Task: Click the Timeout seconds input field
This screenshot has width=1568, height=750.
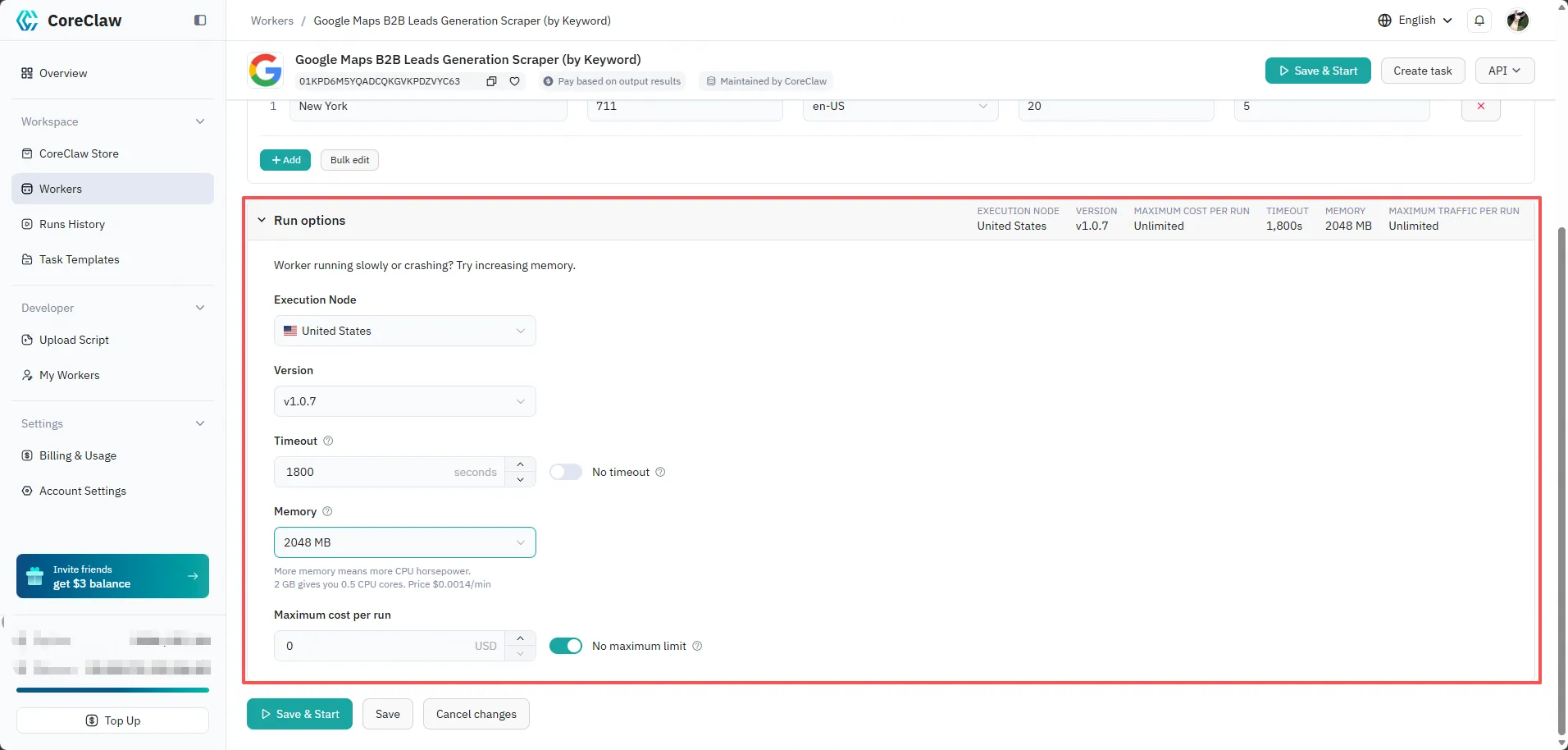Action: pyautogui.click(x=390, y=472)
